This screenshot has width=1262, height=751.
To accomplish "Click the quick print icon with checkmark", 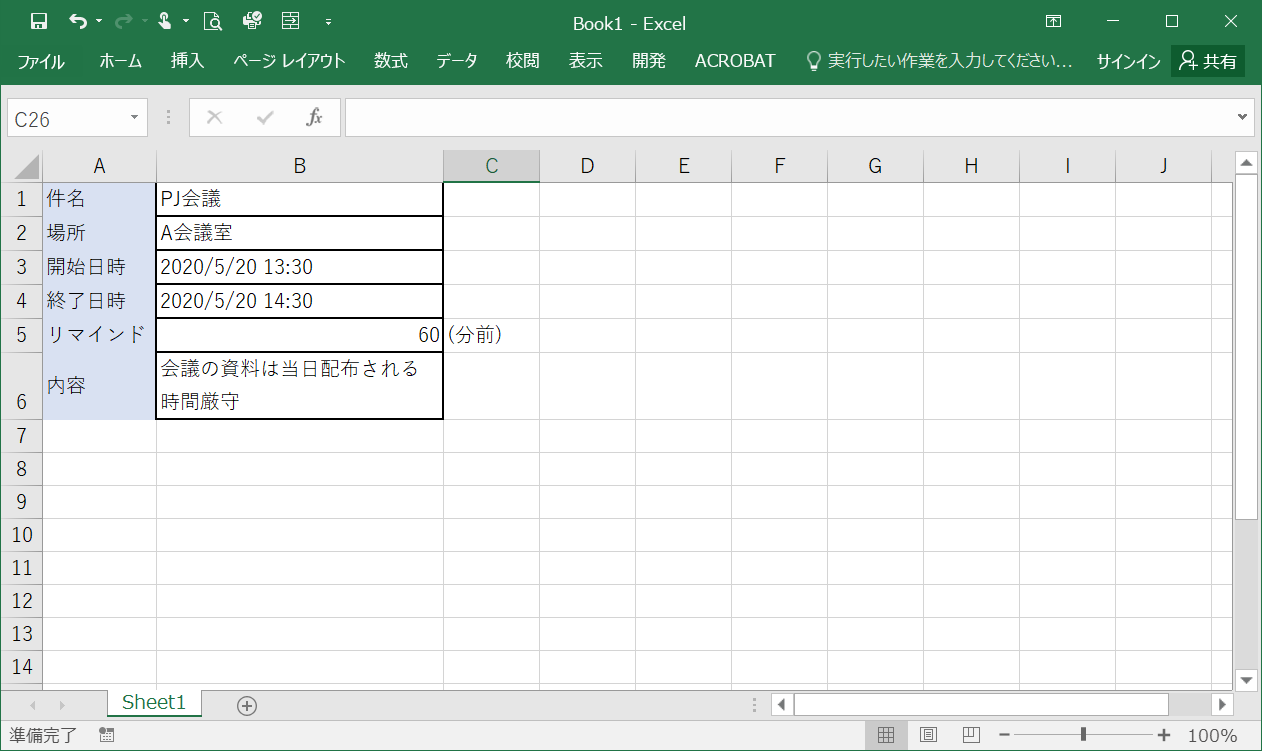I will coord(252,21).
